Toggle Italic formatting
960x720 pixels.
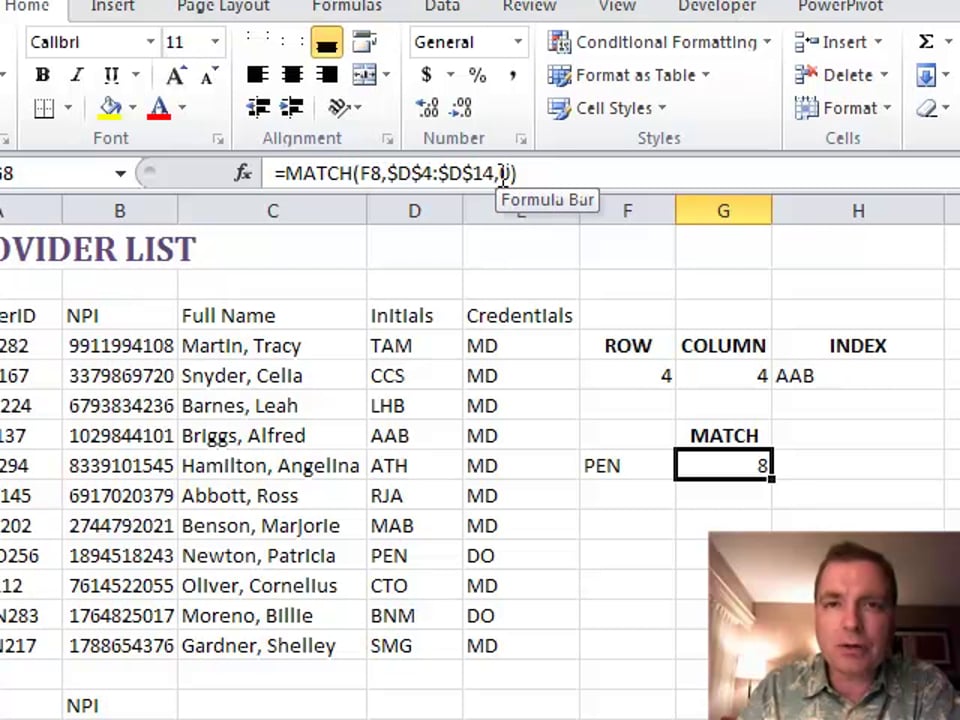(x=77, y=75)
